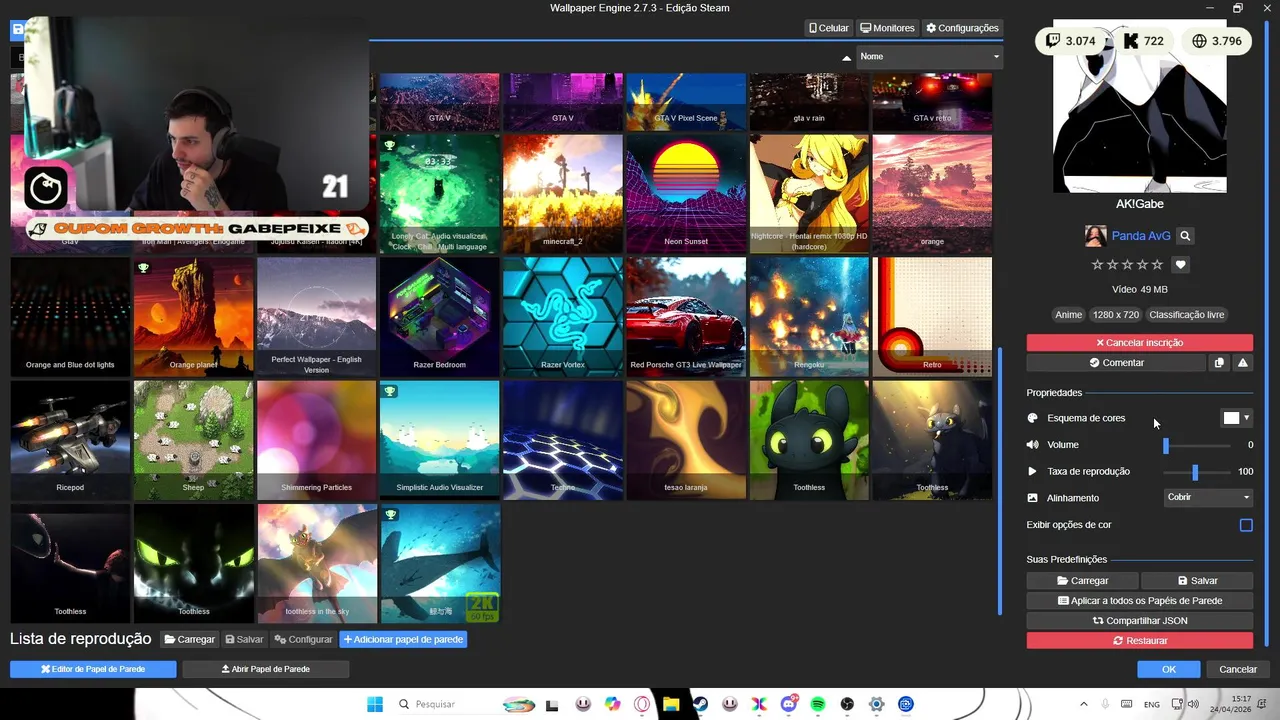Load a preset with Carregar under Suas Predefinições
Viewport: 1280px width, 720px height.
click(x=1082, y=581)
